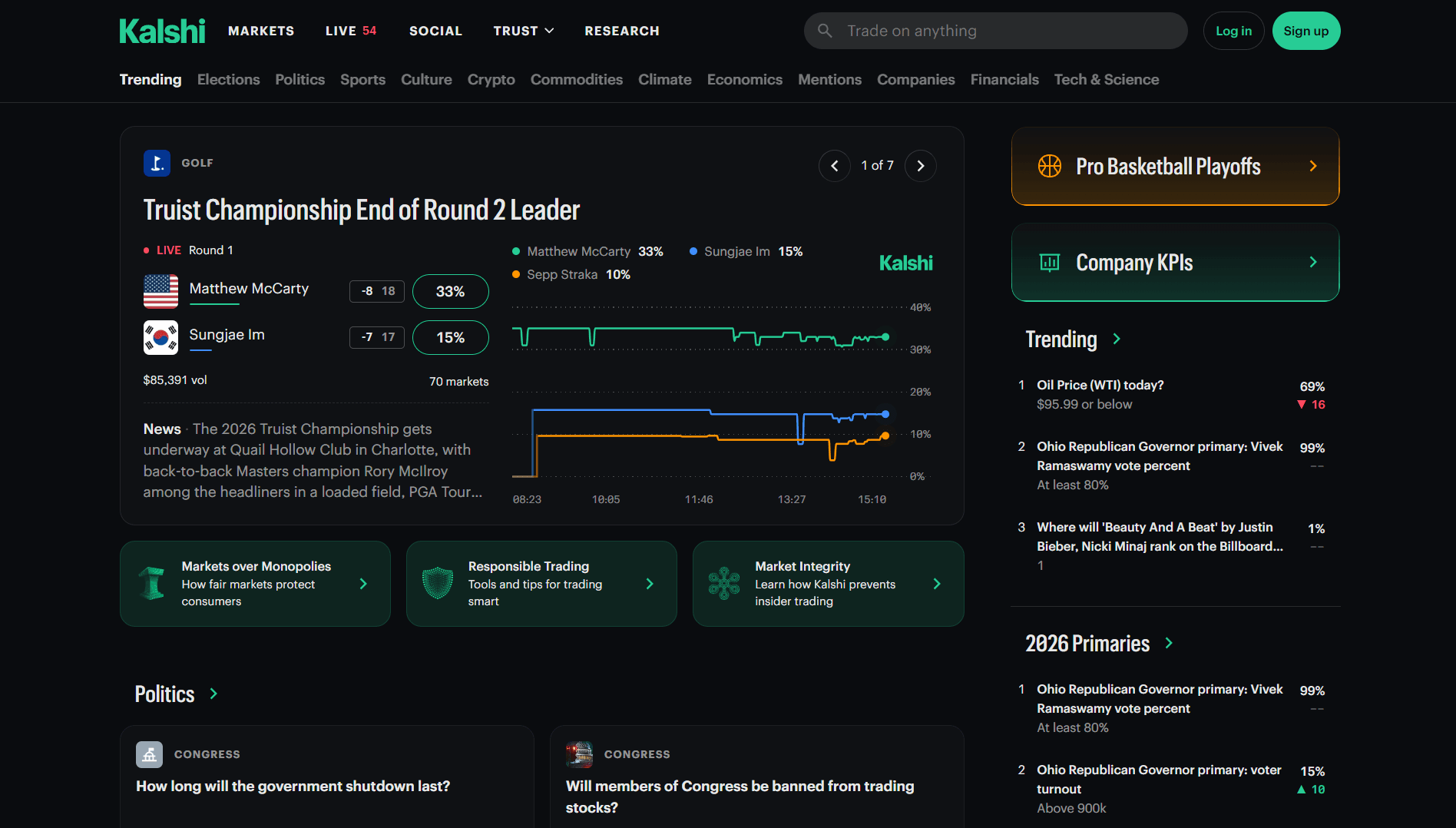Viewport: 1456px width, 828px height.
Task: Click the Kalshi logo
Action: 162,31
